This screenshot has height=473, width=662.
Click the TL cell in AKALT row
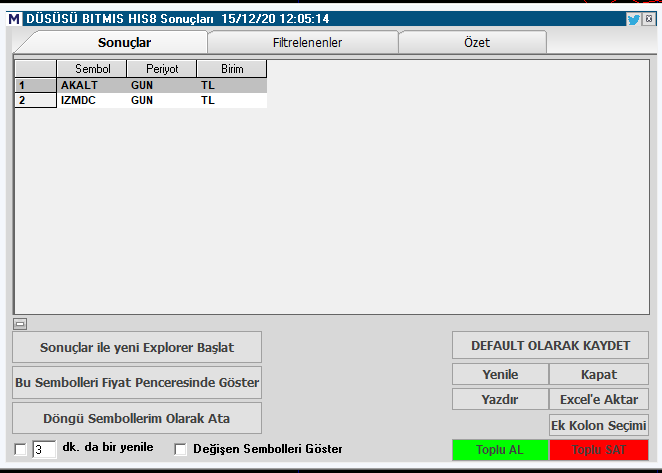pyautogui.click(x=232, y=85)
